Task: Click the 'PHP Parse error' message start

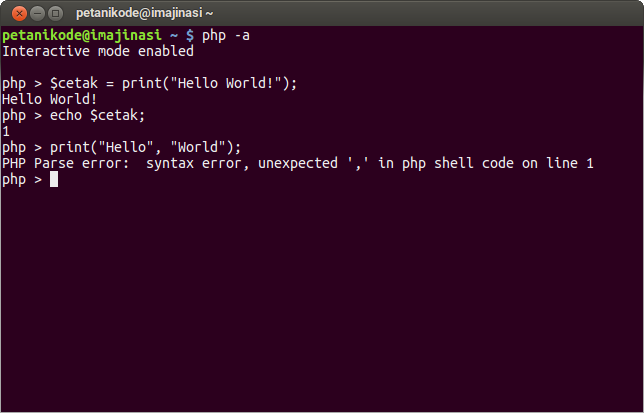Action: tap(65, 163)
